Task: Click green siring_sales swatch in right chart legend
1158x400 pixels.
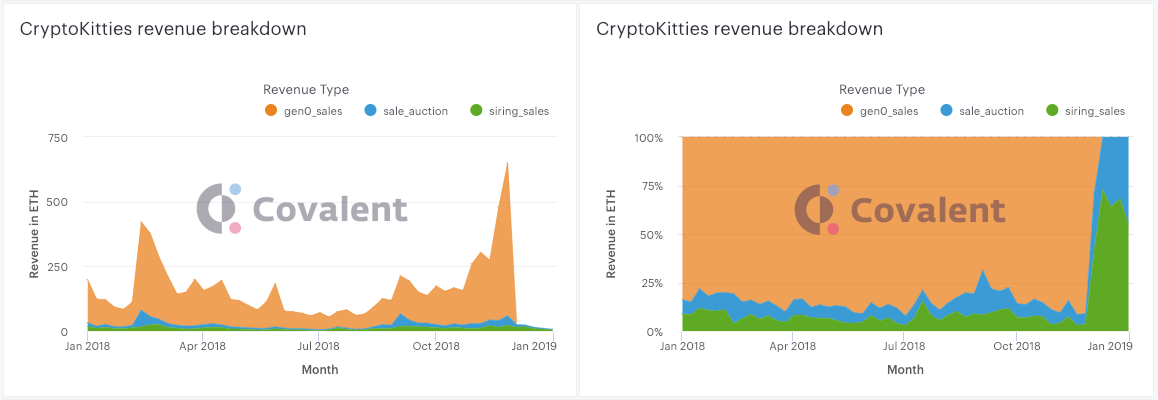Action: coord(1052,111)
